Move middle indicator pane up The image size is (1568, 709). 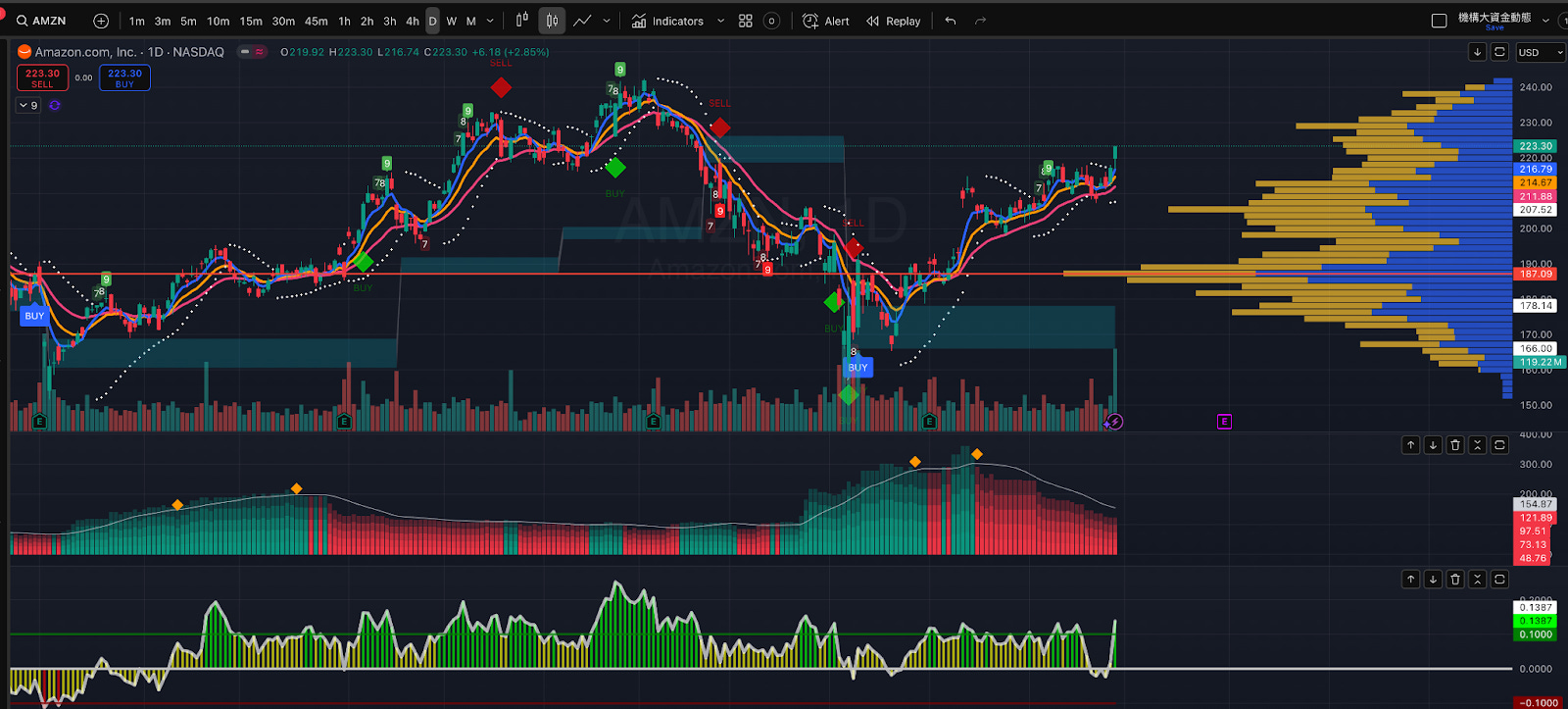[1410, 445]
